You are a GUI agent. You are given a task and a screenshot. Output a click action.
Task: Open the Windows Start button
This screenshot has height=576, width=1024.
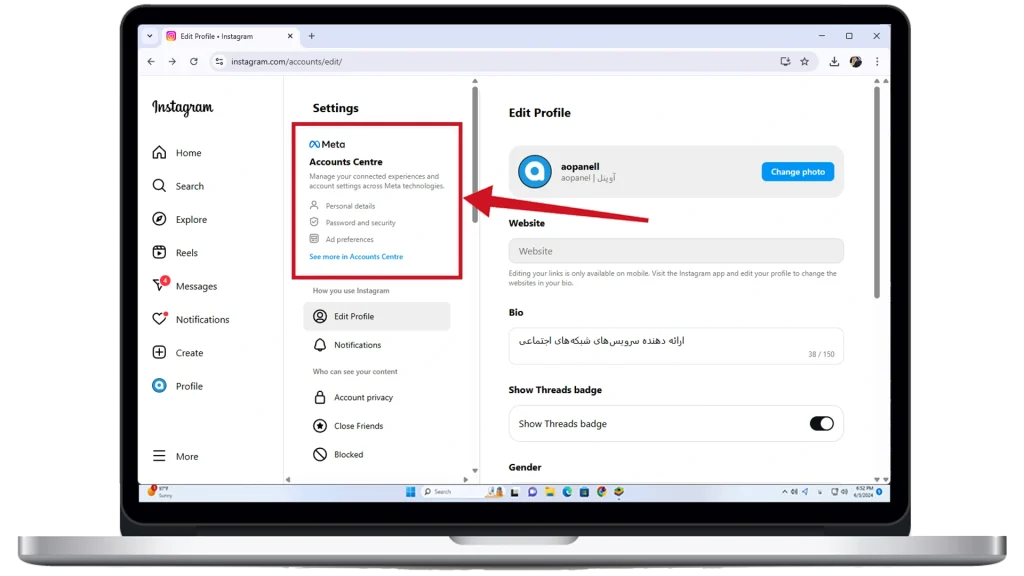410,492
